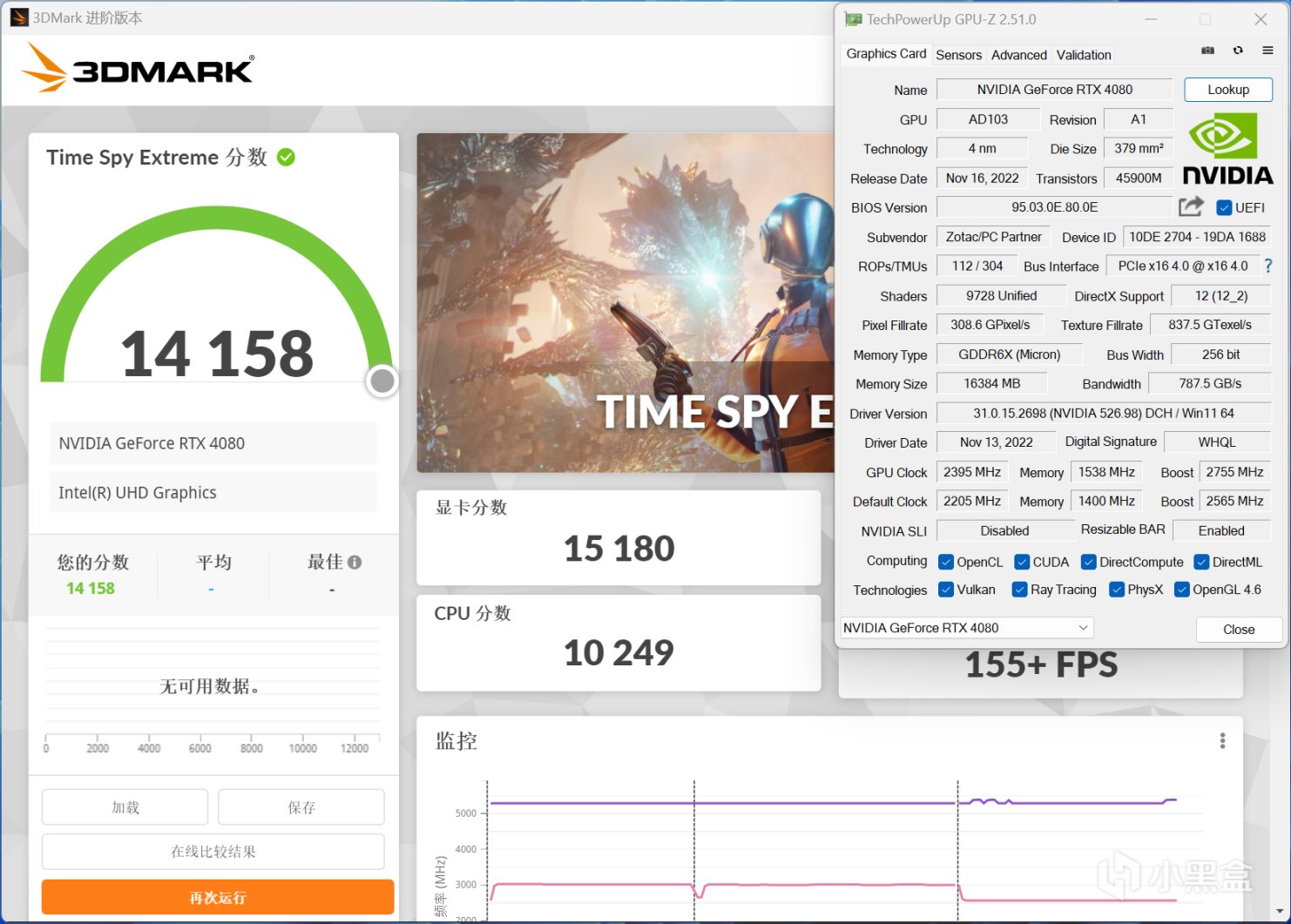1291x924 pixels.
Task: Click the NVIDIA SLI Disabled field
Action: tap(1004, 530)
